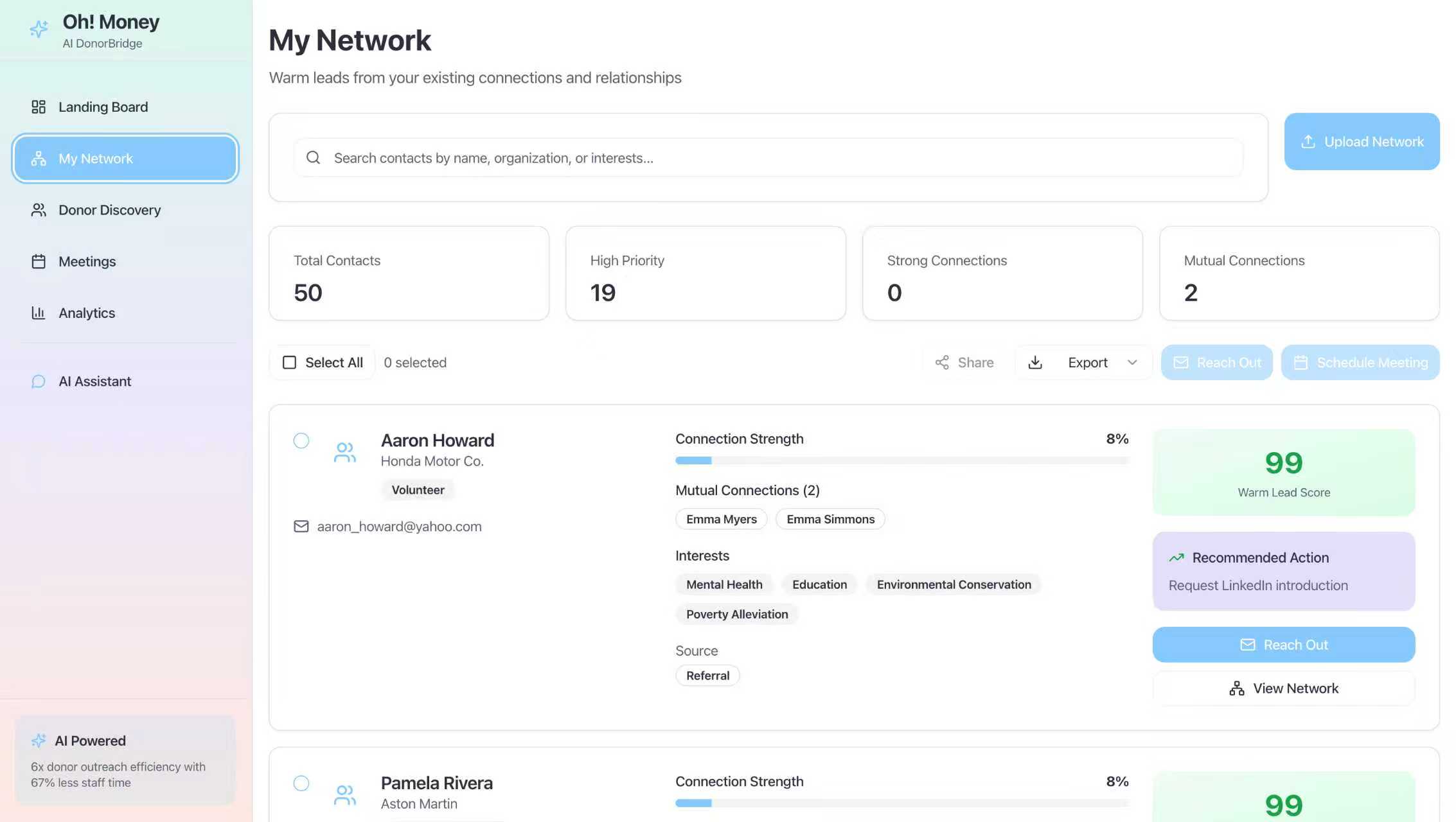Click the Export download arrow icon
This screenshot has height=822, width=1456.
tap(1035, 363)
